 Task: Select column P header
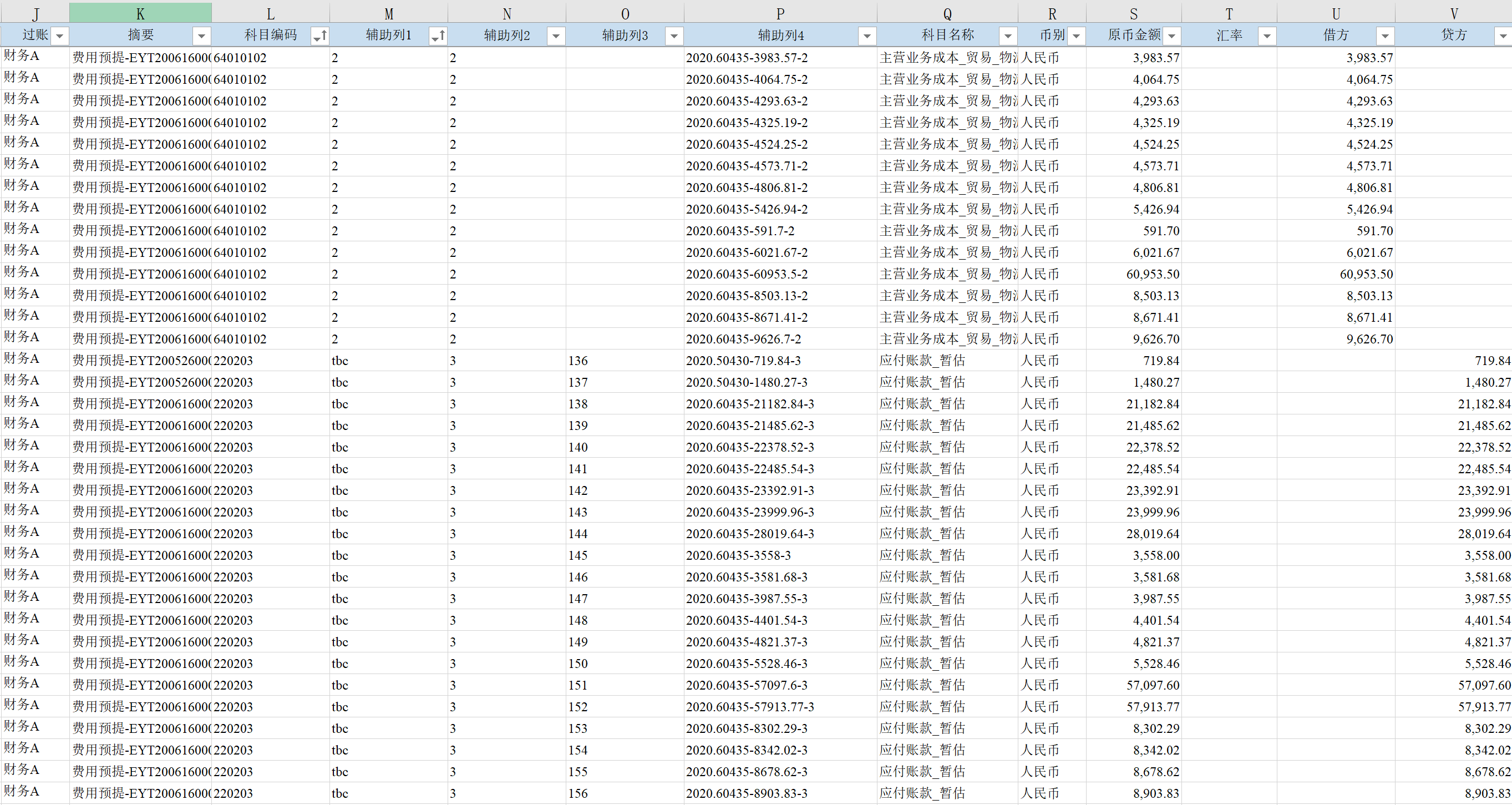780,13
